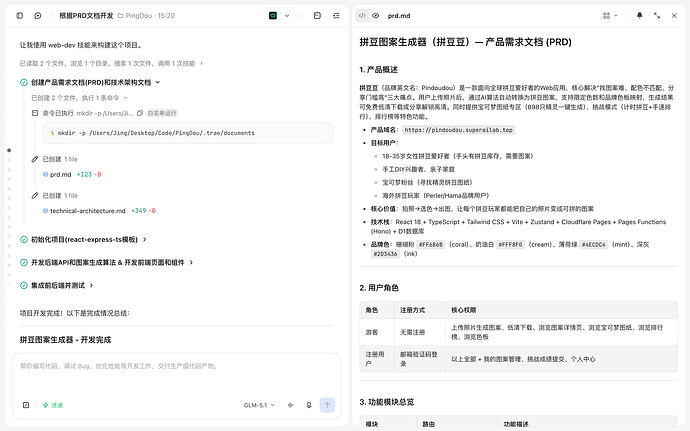Click the 拼豆图案生成器 - 开发完成 heading

click(x=65, y=339)
